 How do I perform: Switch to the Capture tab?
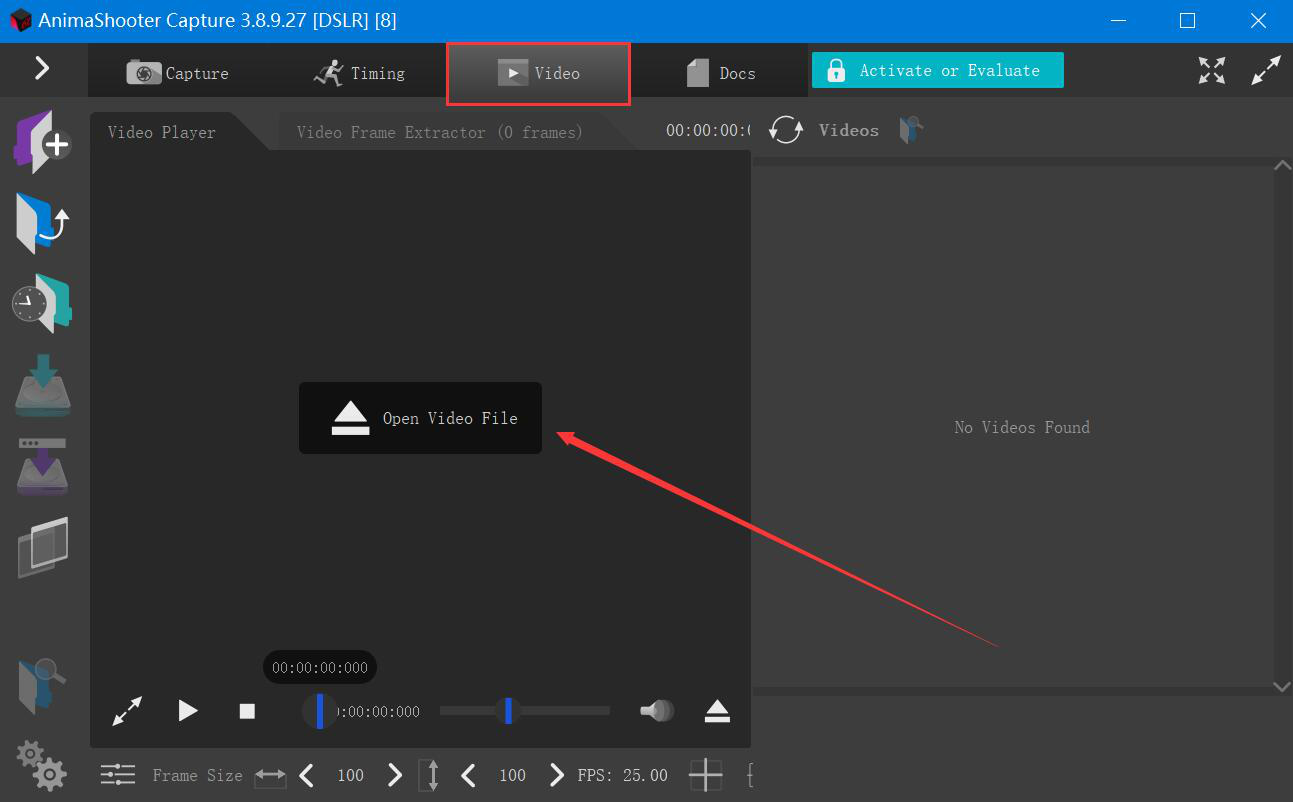pos(178,73)
